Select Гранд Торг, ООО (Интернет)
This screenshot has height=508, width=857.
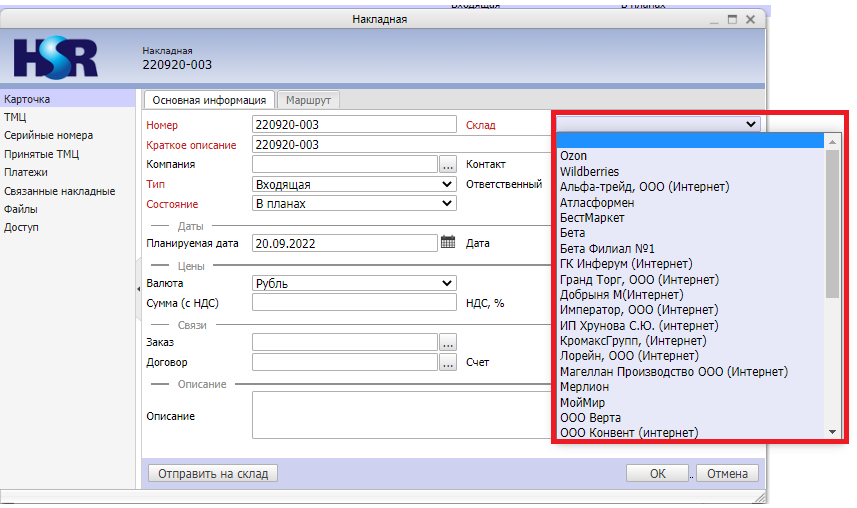[690, 279]
